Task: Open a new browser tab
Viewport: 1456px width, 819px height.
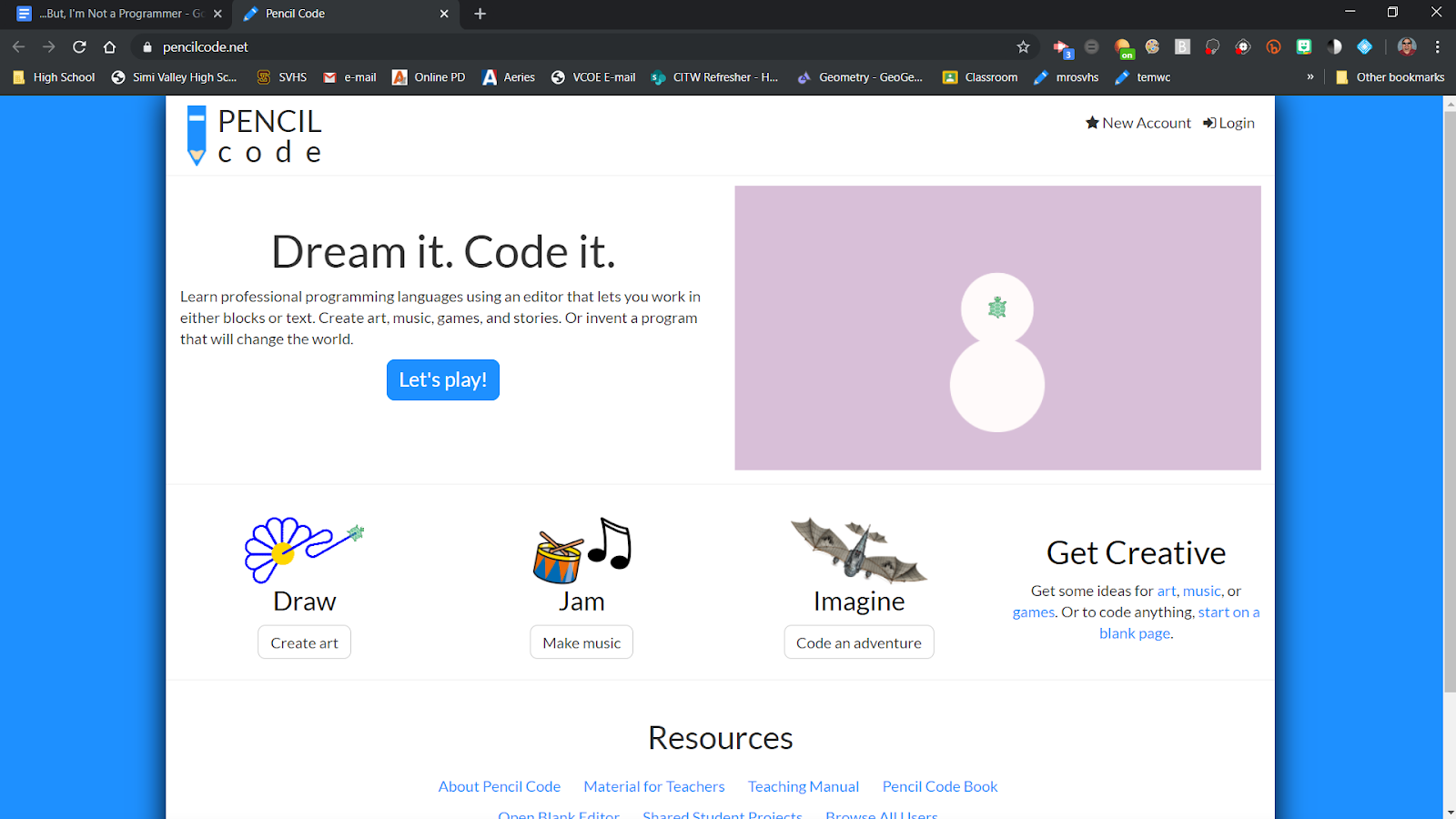Action: point(480,14)
